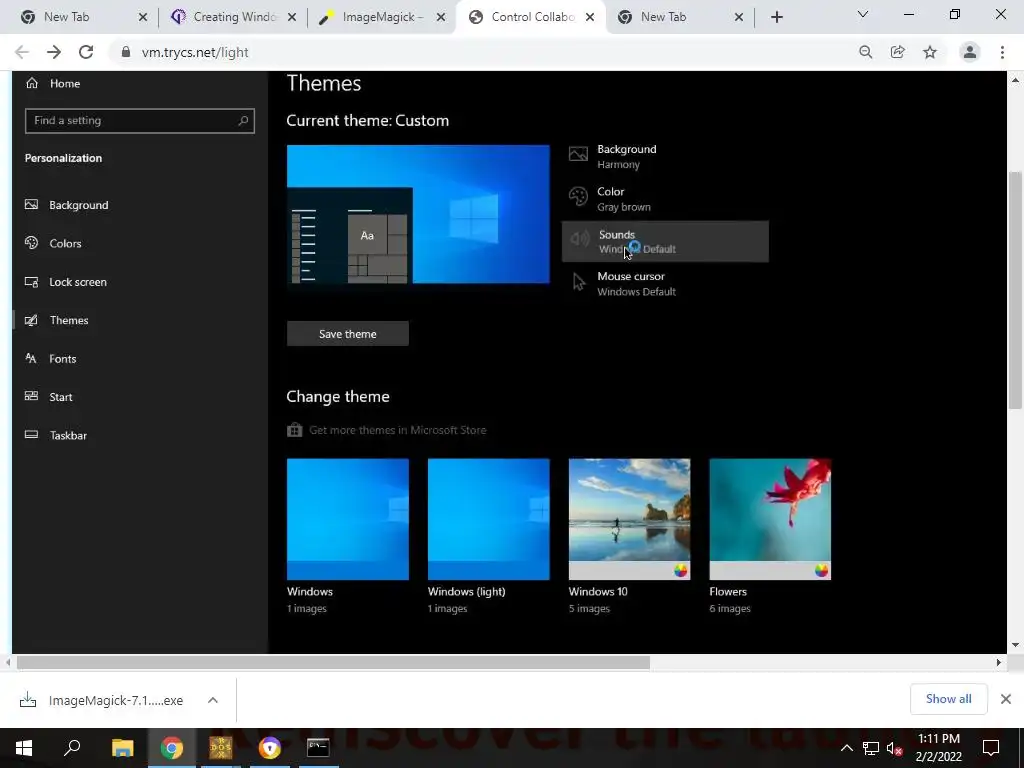This screenshot has height=768, width=1024.
Task: Open the notification center icon
Action: (991, 748)
